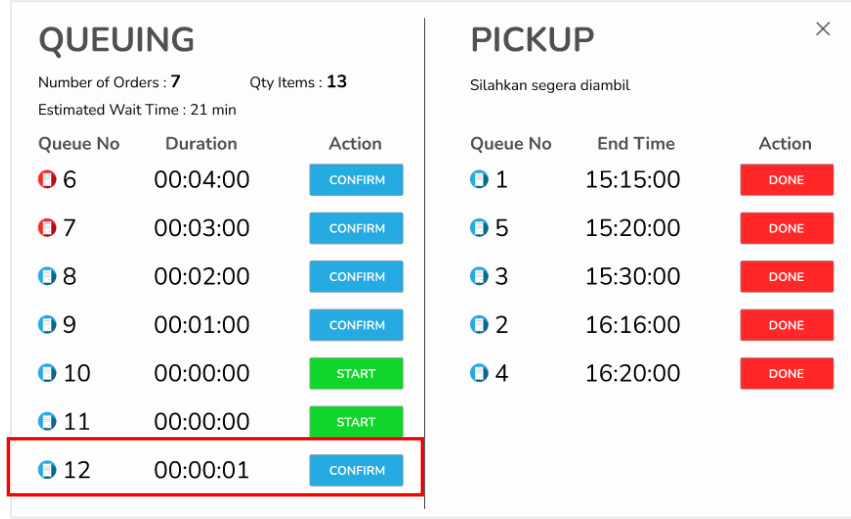
Task: Mark pickup queue 1 as Done
Action: click(x=786, y=180)
